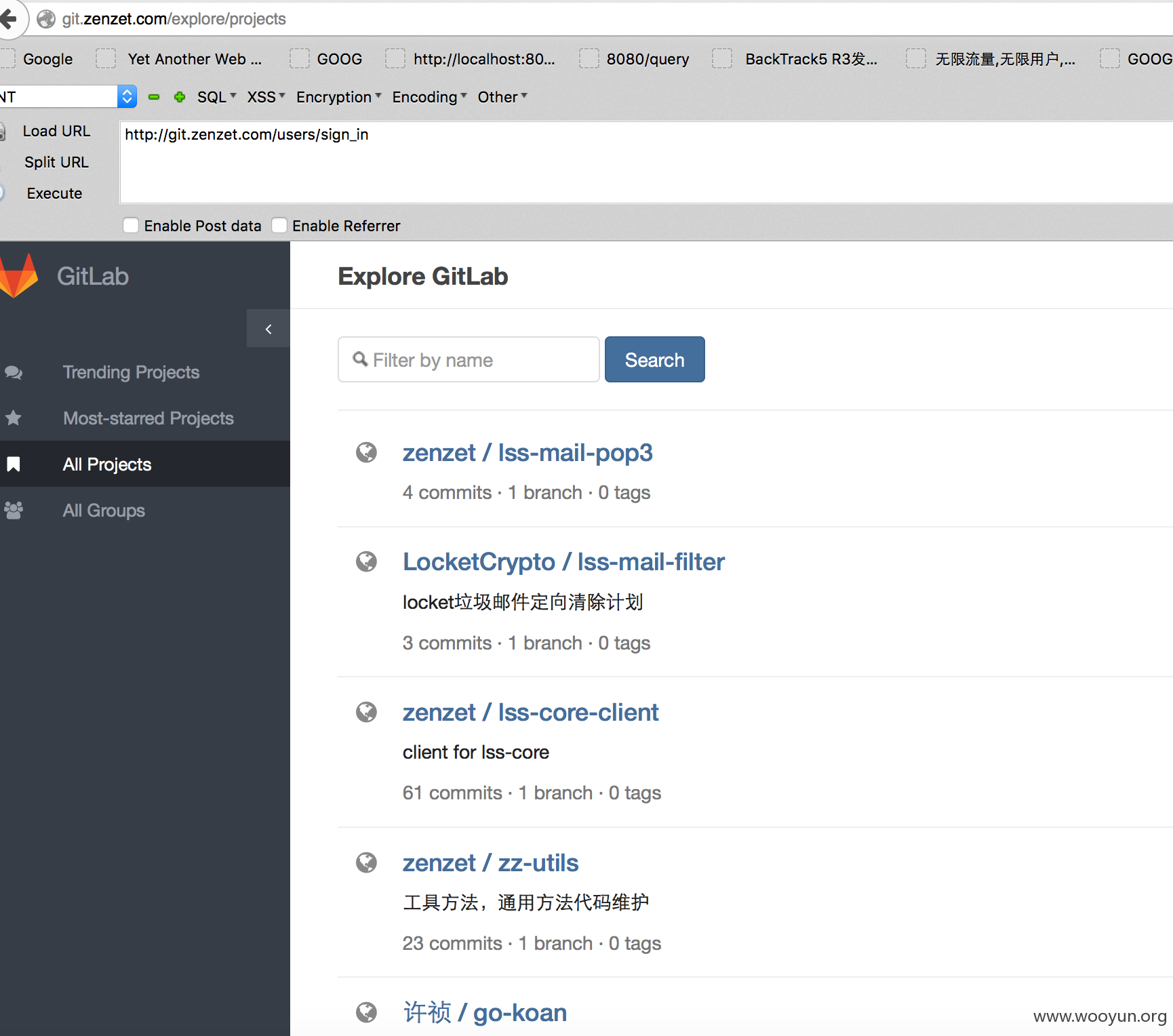Click the globe icon beside lss-mail-filter

366,561
